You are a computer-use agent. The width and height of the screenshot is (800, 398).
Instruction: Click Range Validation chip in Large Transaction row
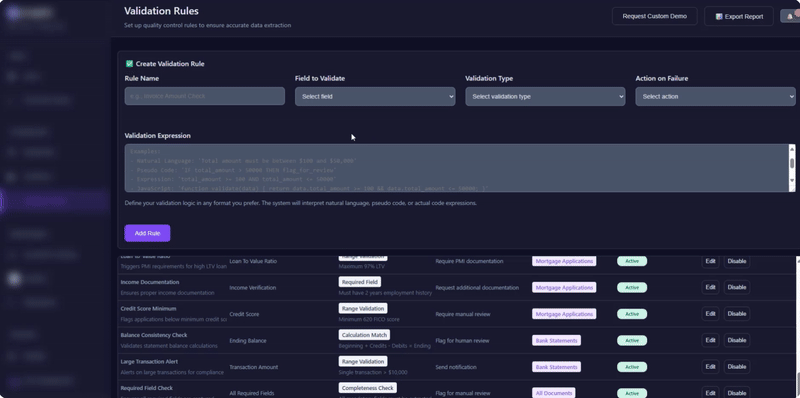click(363, 361)
